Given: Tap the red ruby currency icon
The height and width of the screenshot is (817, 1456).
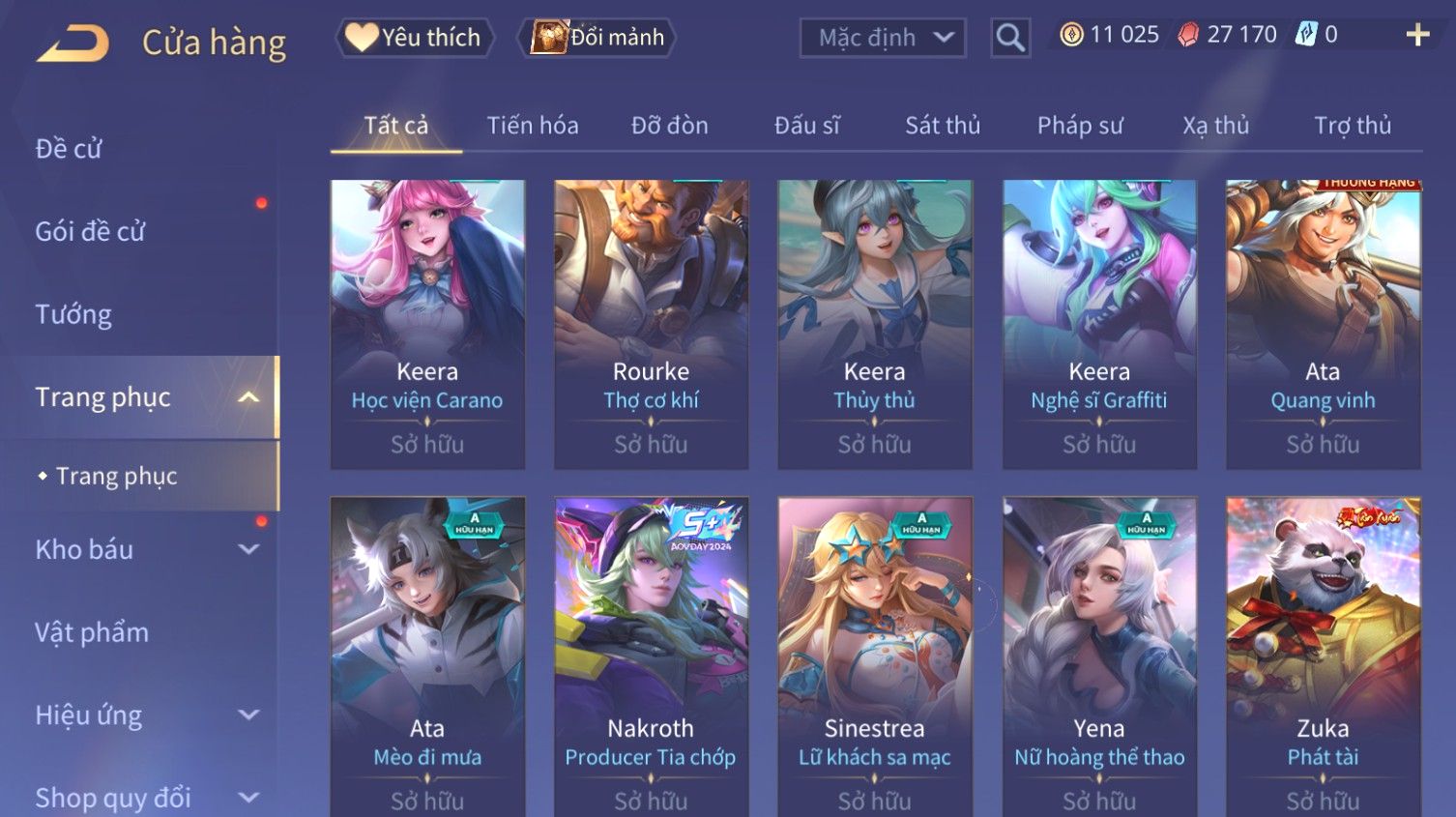Looking at the screenshot, I should (x=1188, y=35).
